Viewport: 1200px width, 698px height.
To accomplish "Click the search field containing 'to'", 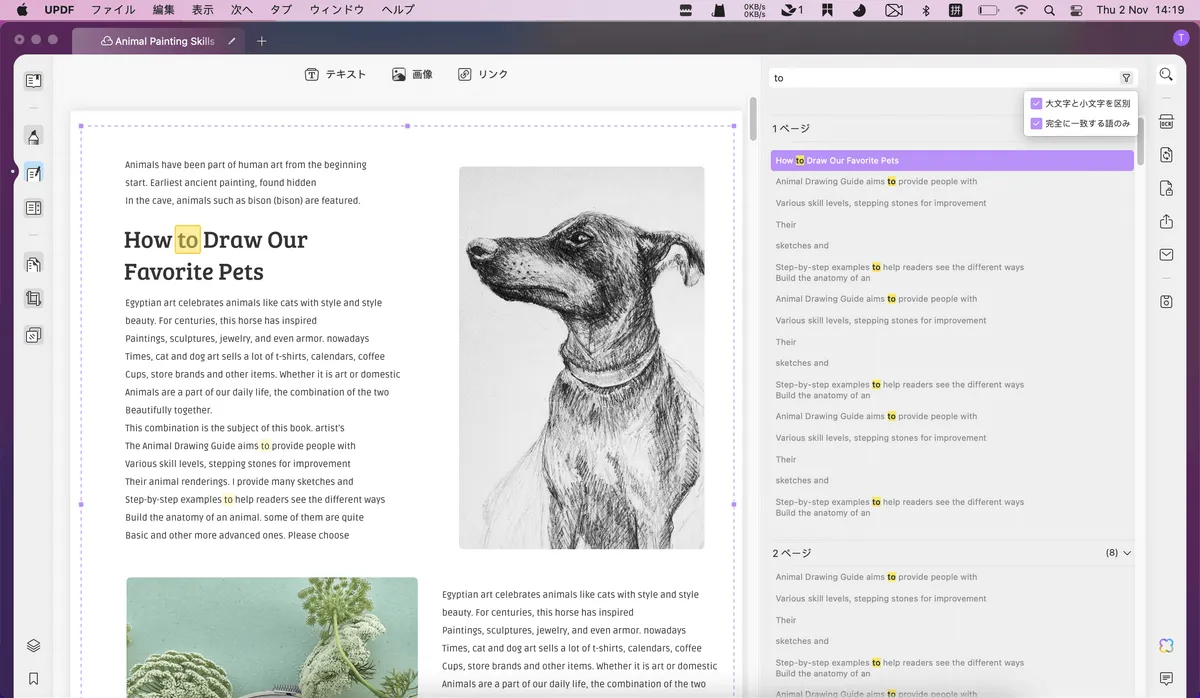I will point(944,78).
